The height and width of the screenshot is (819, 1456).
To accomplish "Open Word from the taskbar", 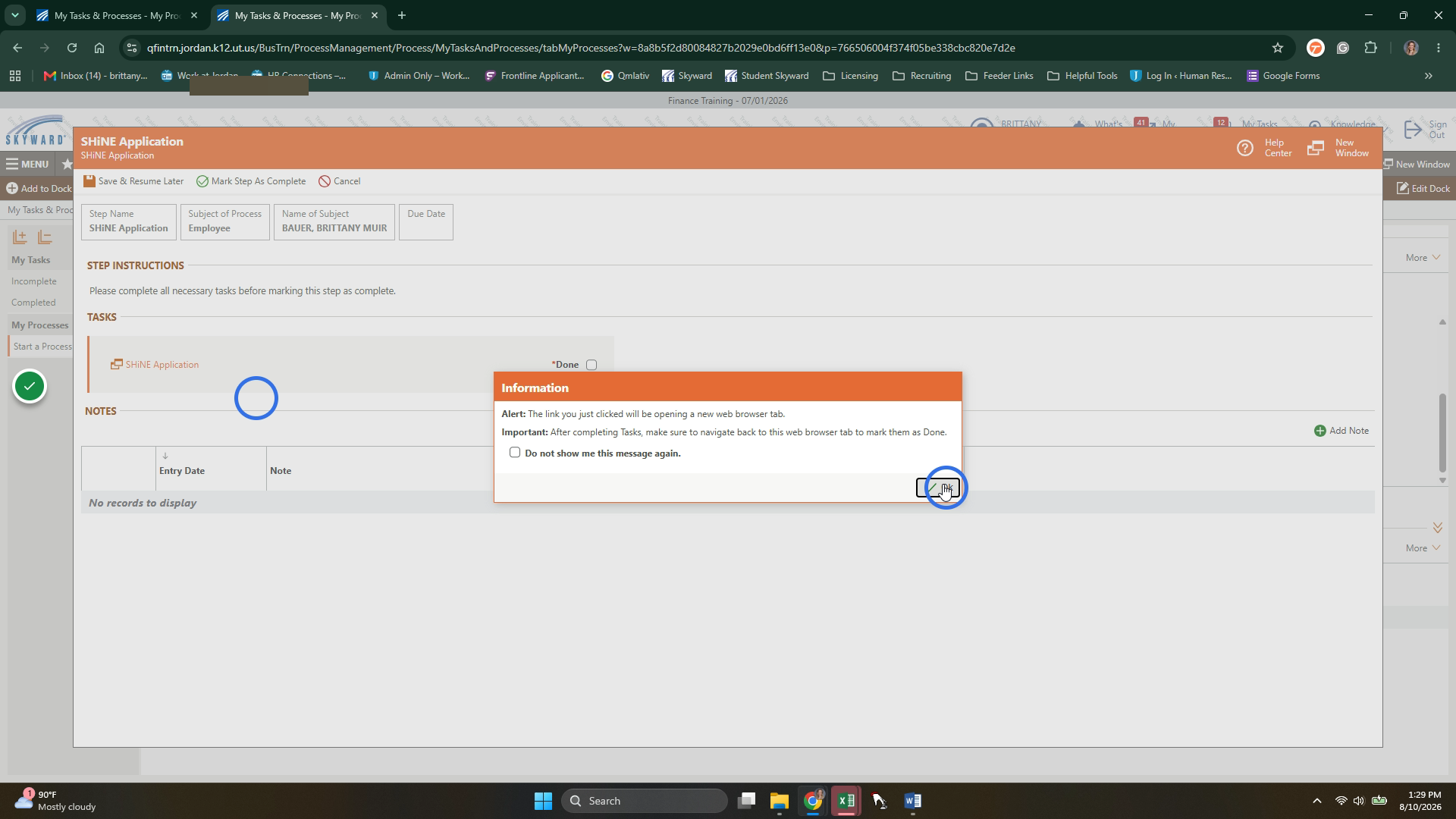I will [x=912, y=801].
